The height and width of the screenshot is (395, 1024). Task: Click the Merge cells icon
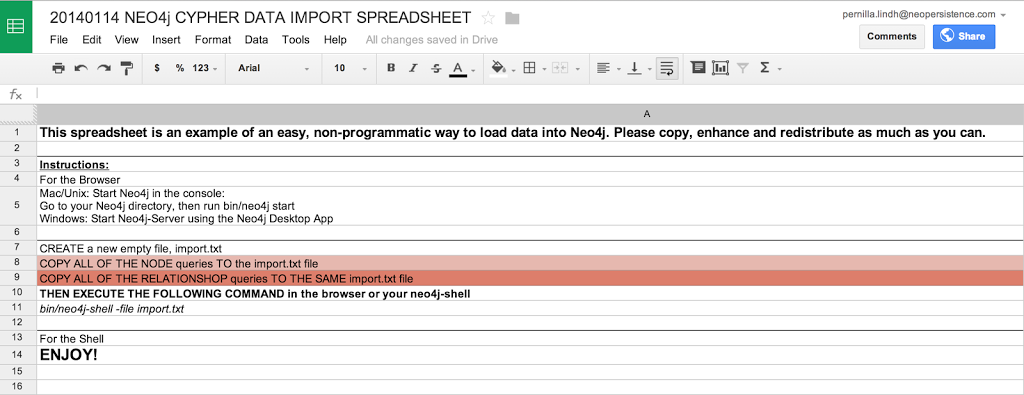560,68
